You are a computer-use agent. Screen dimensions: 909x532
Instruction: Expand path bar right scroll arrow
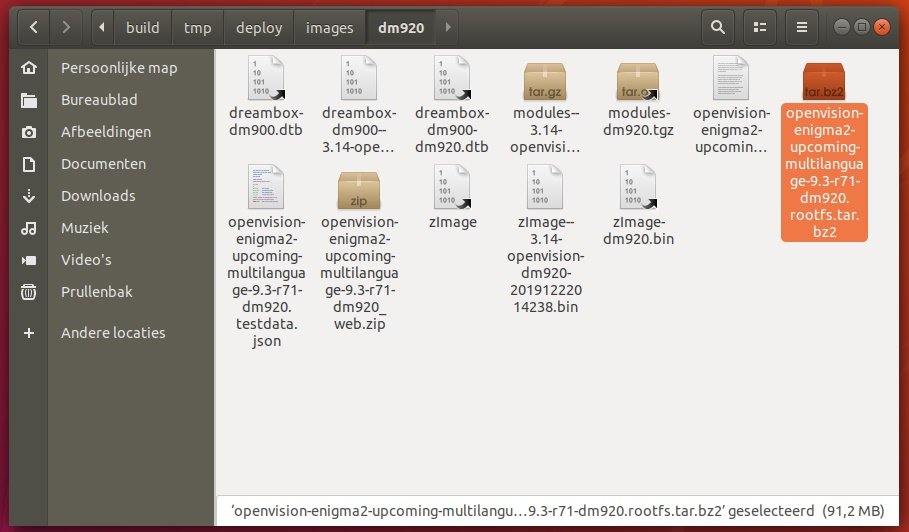tap(447, 28)
